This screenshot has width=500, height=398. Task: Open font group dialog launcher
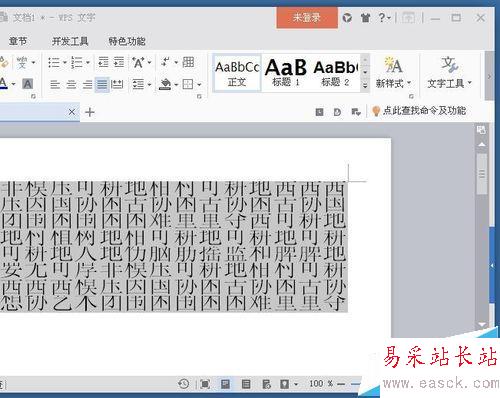coord(33,96)
